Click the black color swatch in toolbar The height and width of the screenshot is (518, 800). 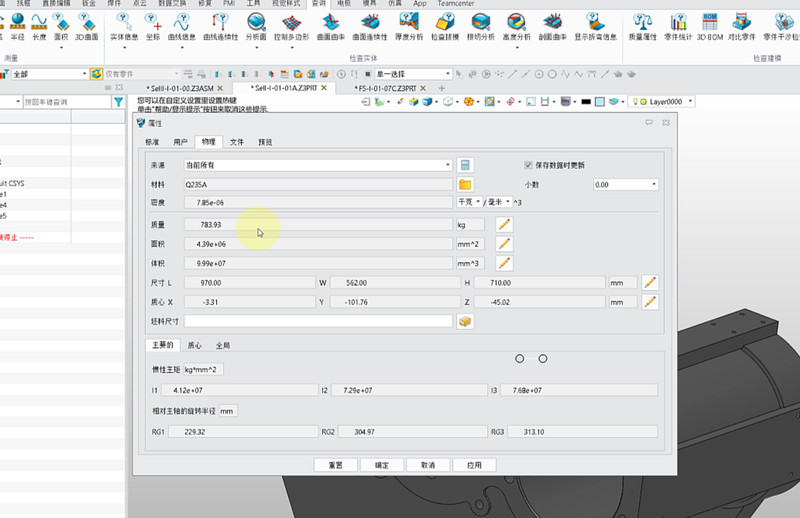[x=586, y=101]
